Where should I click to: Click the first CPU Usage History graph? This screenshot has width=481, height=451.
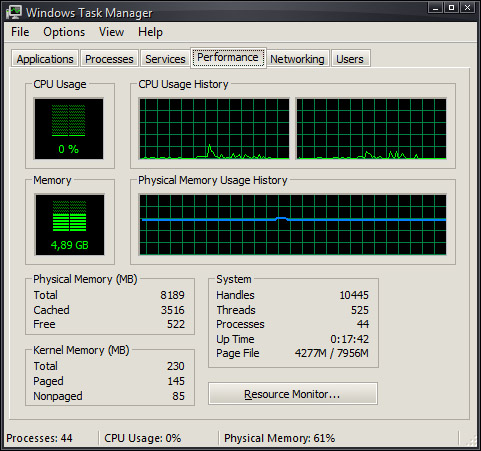214,129
